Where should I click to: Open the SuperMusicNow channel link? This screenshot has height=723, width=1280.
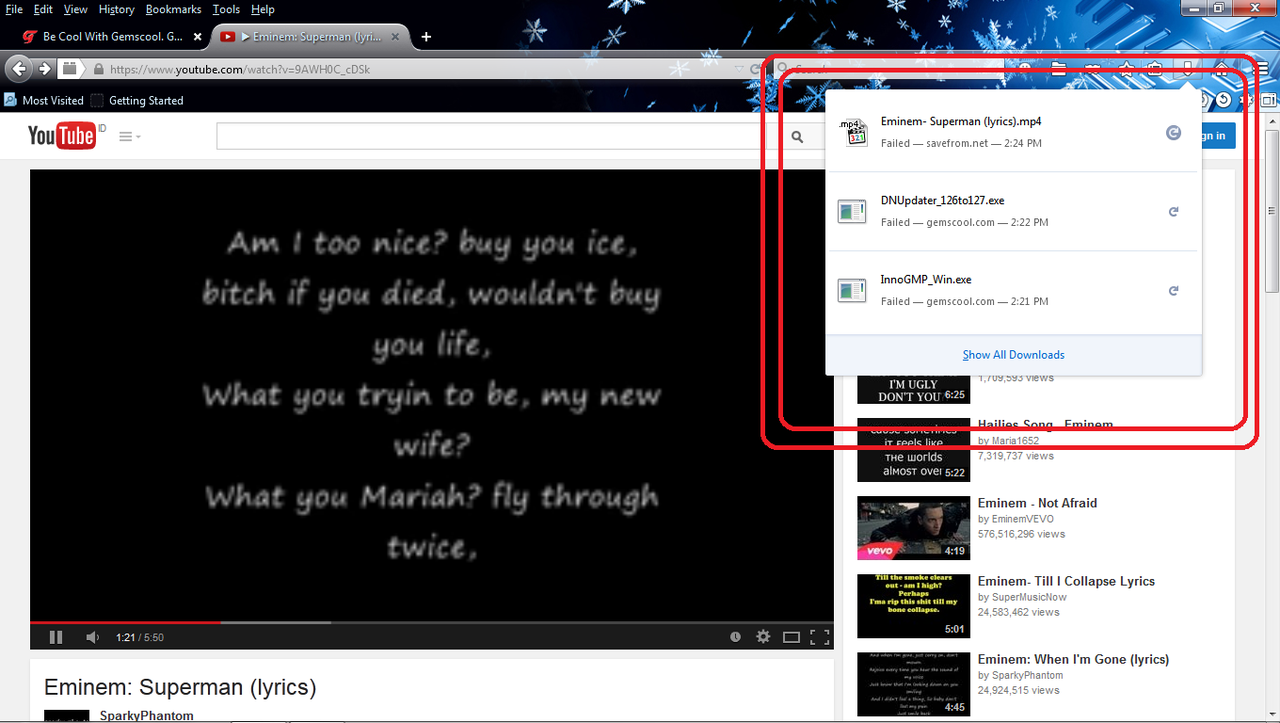point(1029,597)
